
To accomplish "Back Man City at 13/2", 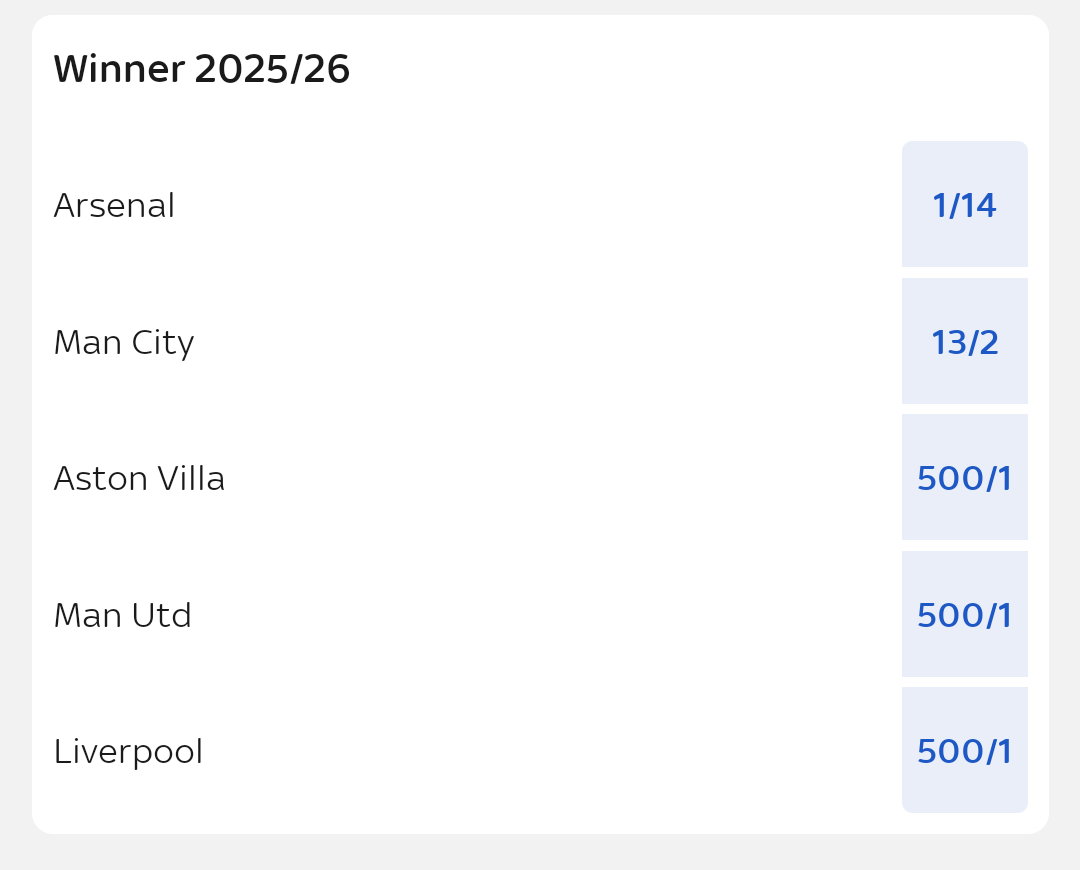I will pyautogui.click(x=964, y=342).
